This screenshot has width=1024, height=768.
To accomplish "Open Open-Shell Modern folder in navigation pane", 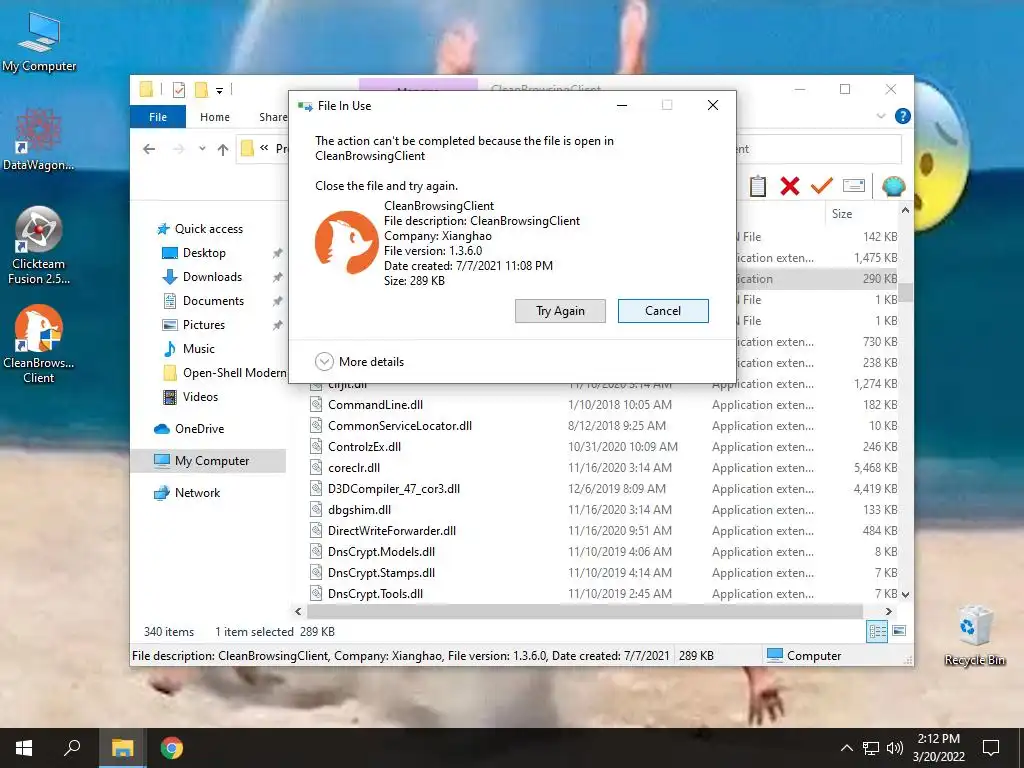I will pyautogui.click(x=224, y=373).
